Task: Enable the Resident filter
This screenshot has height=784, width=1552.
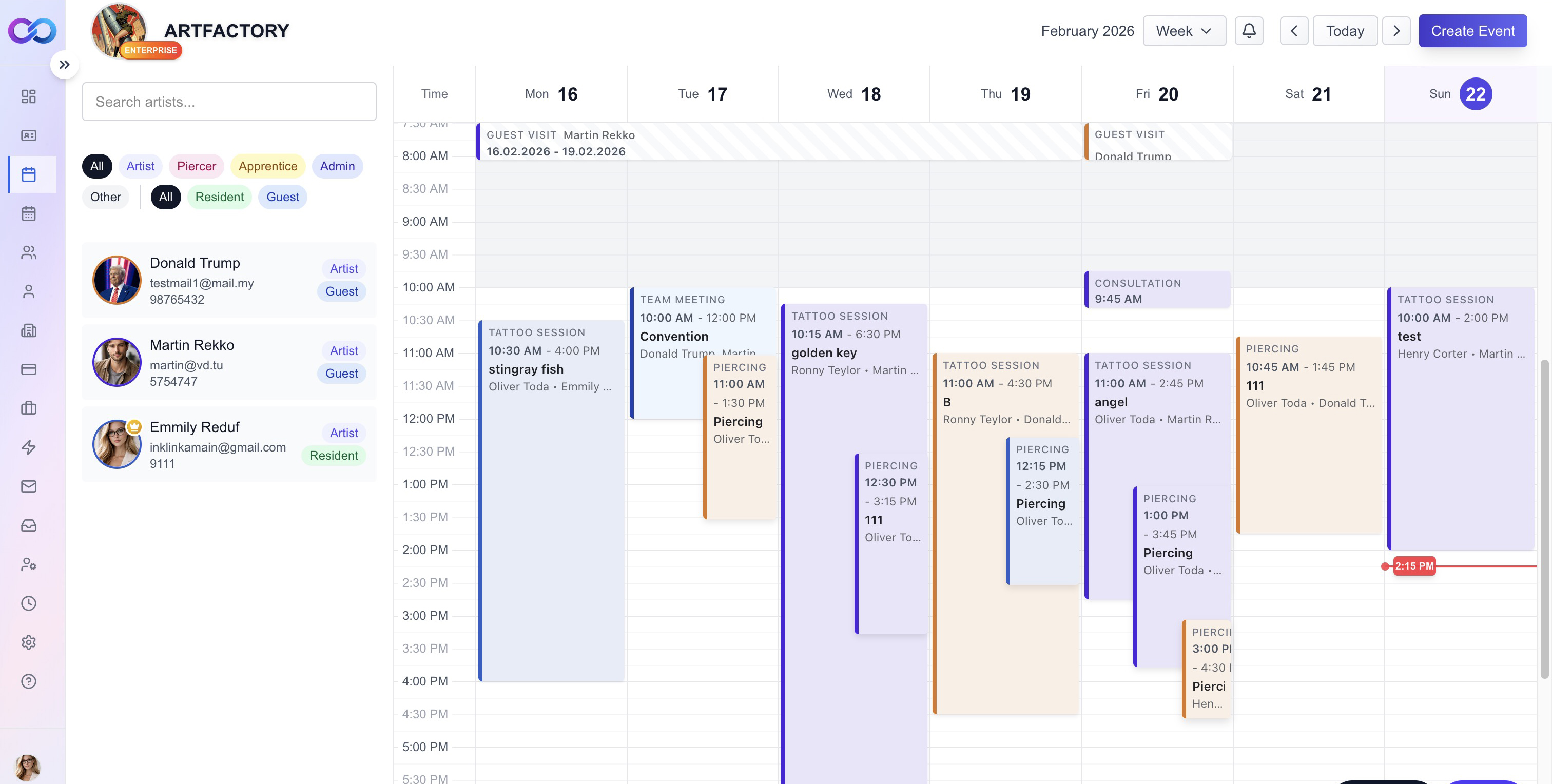Action: tap(219, 197)
